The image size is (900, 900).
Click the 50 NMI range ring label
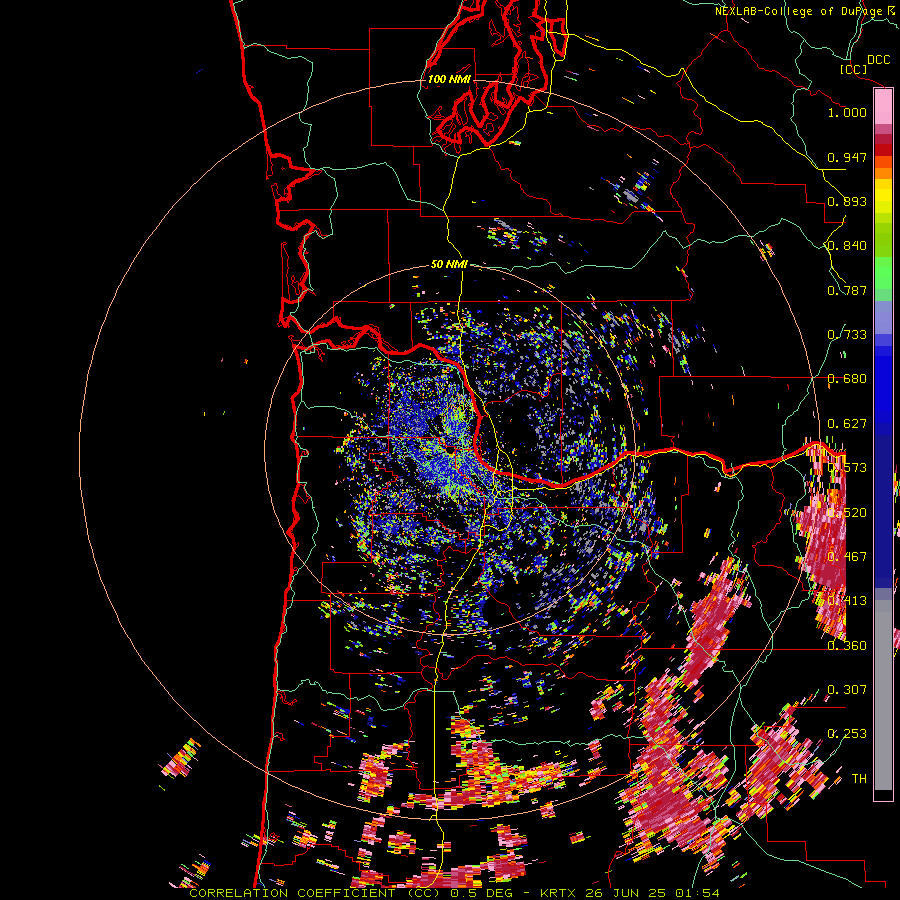click(449, 265)
